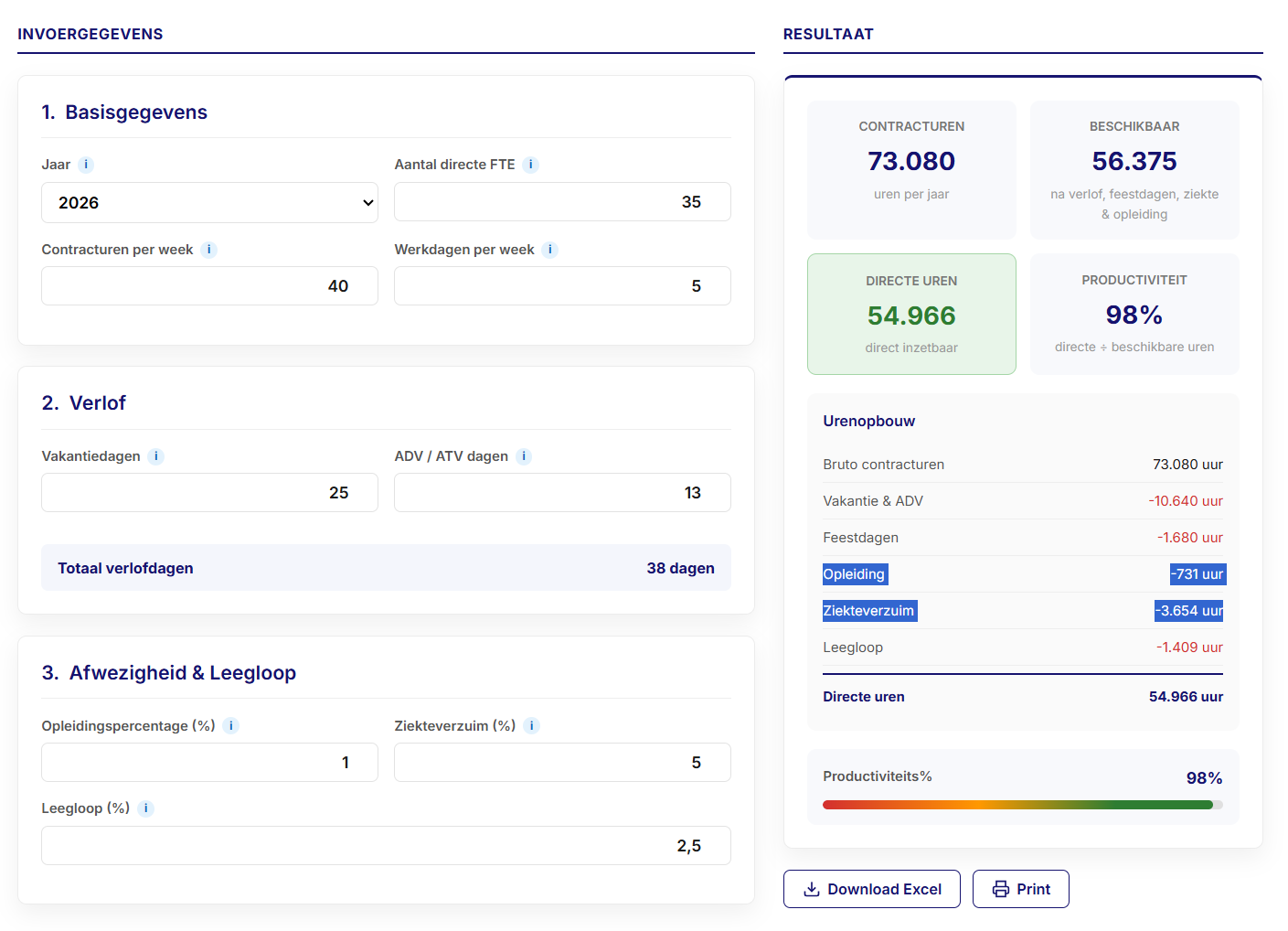Click the Vakantiedagen input with 25
The height and width of the screenshot is (931, 1288).
[x=209, y=493]
